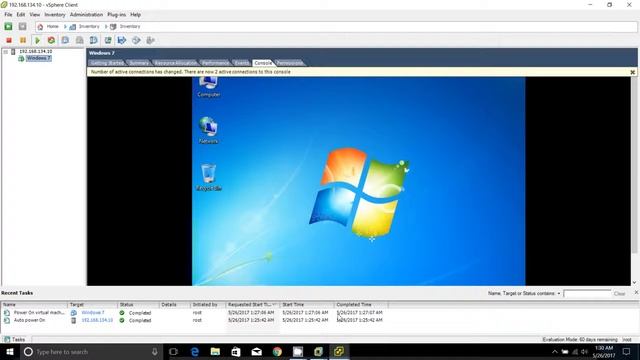The height and width of the screenshot is (360, 640).
Task: Close the Recent Tasks panel
Action: tap(636, 293)
